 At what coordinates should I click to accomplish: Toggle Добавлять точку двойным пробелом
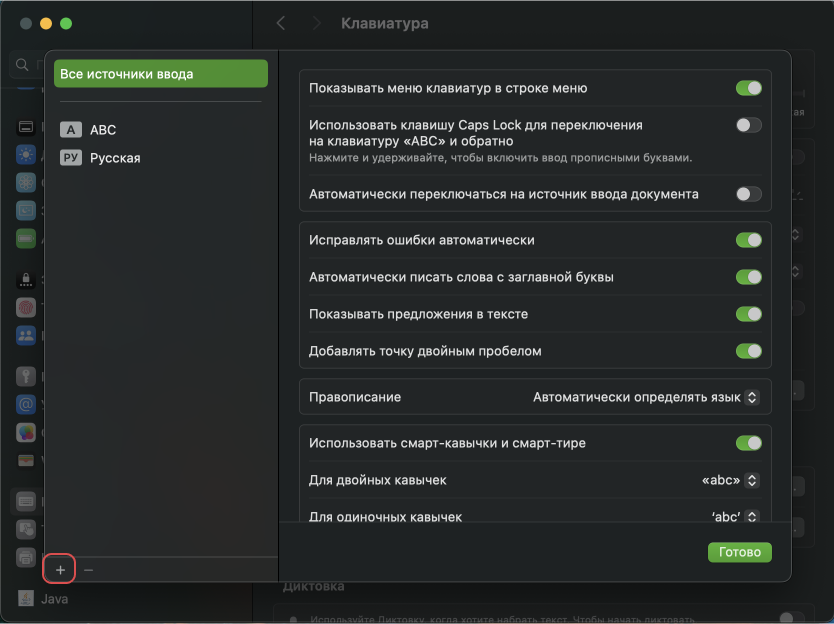tap(748, 351)
